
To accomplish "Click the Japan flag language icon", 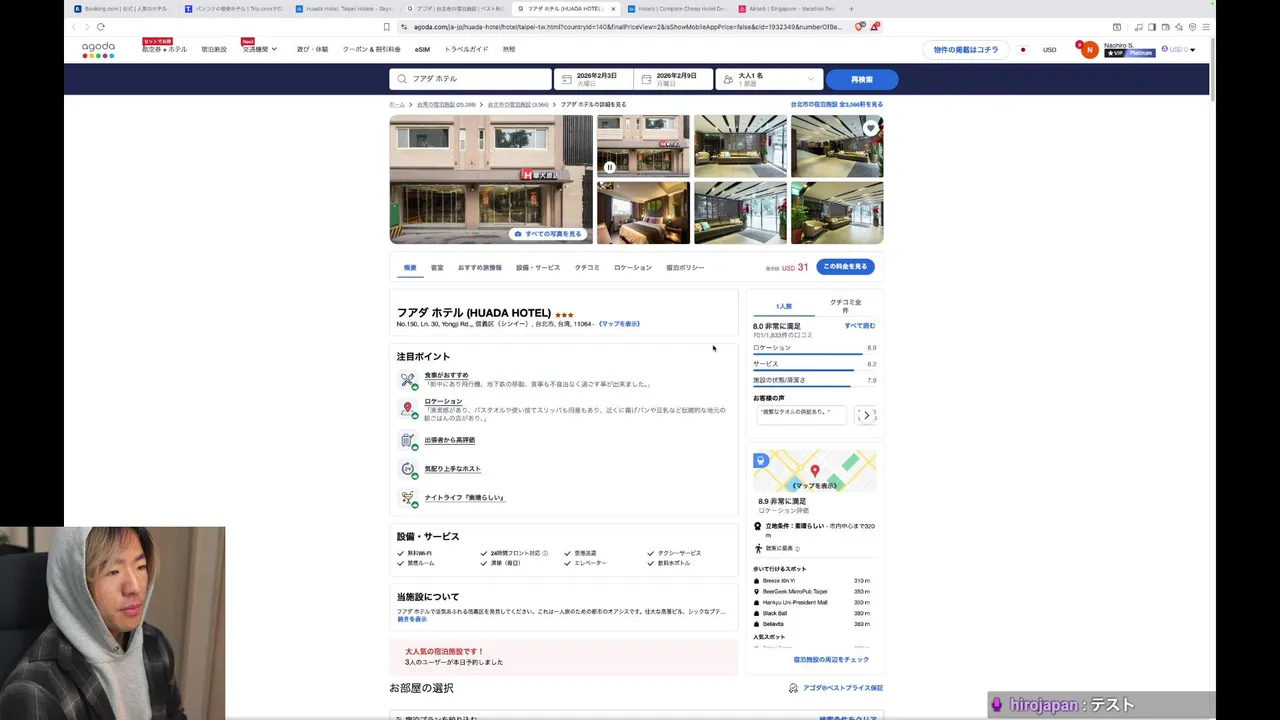I will point(1023,49).
